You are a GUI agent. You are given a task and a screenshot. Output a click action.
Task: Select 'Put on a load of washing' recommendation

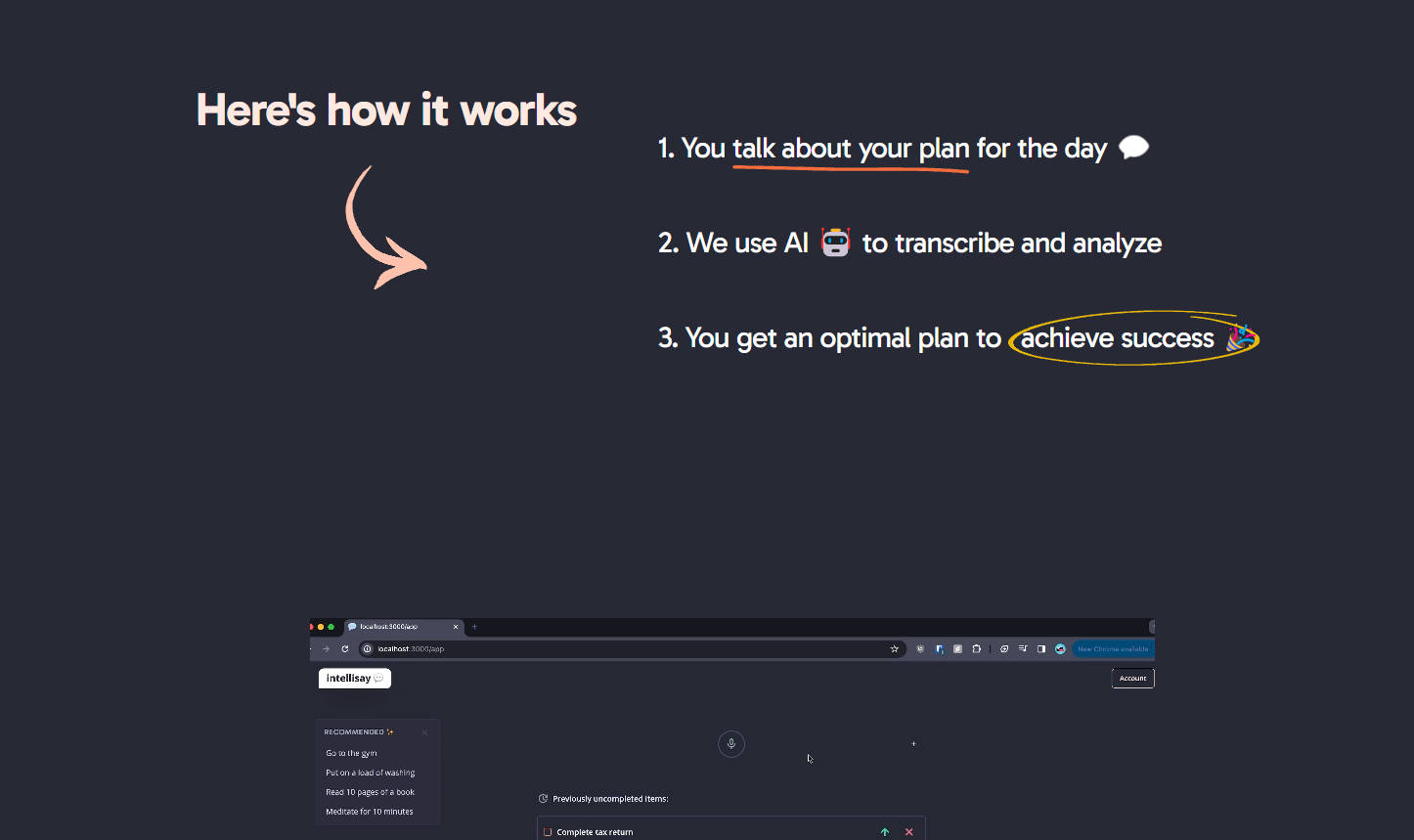click(370, 774)
